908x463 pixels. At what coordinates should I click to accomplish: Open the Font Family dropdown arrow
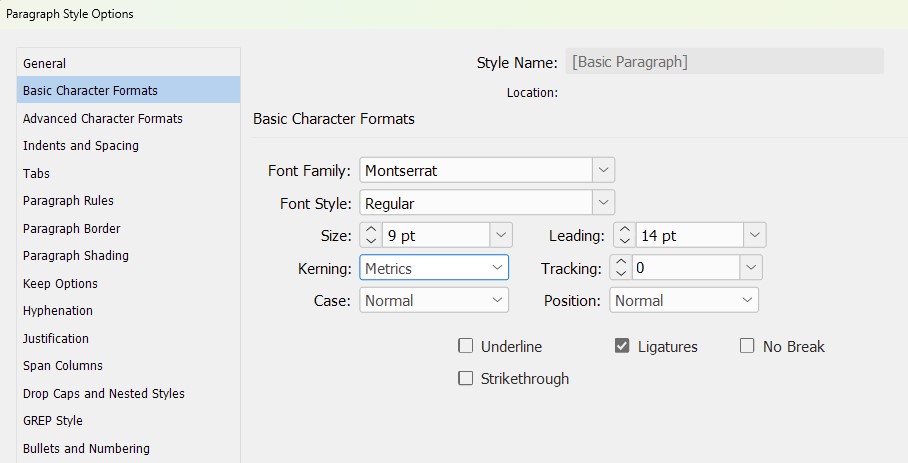point(603,170)
